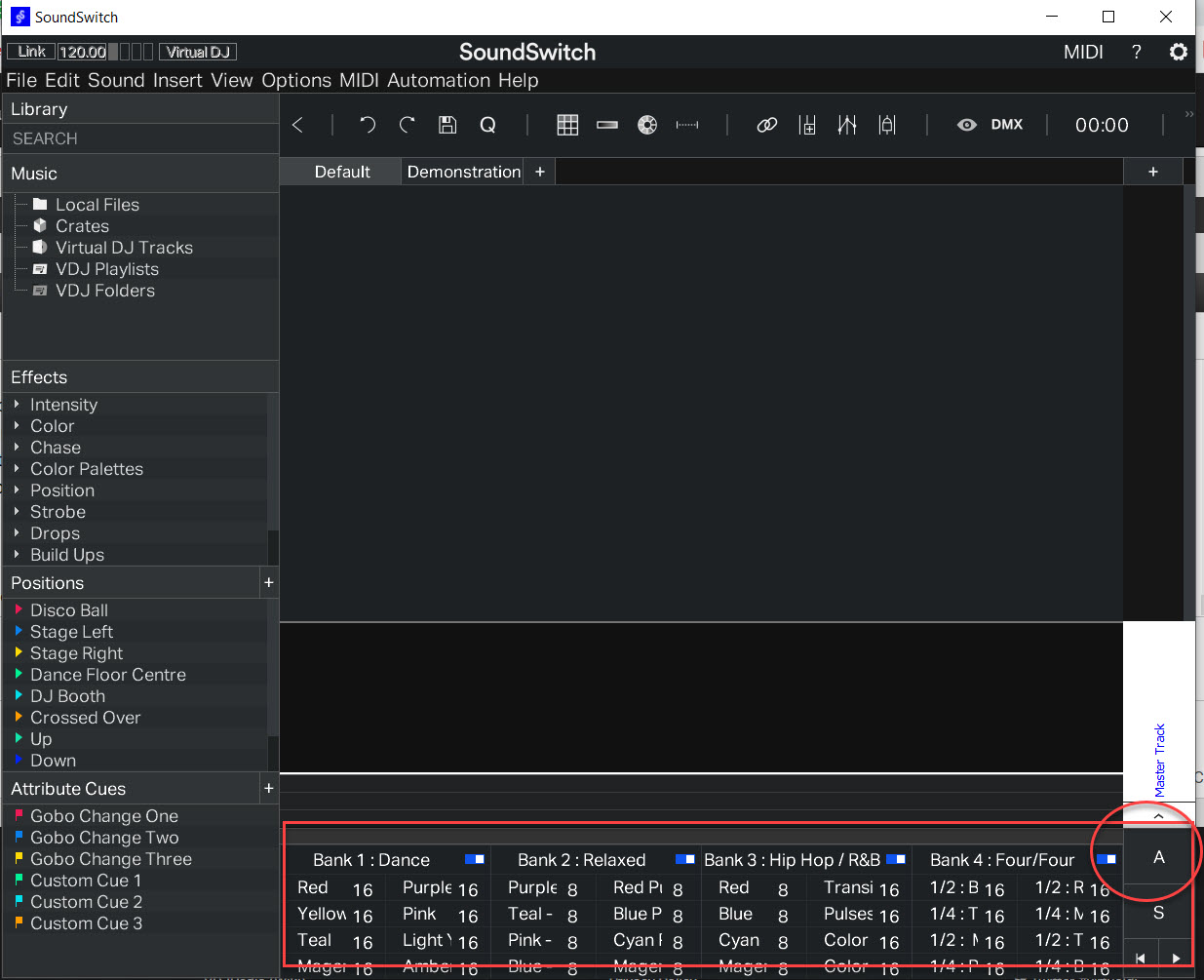Click the Virtual DJ Tracks icon

click(x=40, y=248)
